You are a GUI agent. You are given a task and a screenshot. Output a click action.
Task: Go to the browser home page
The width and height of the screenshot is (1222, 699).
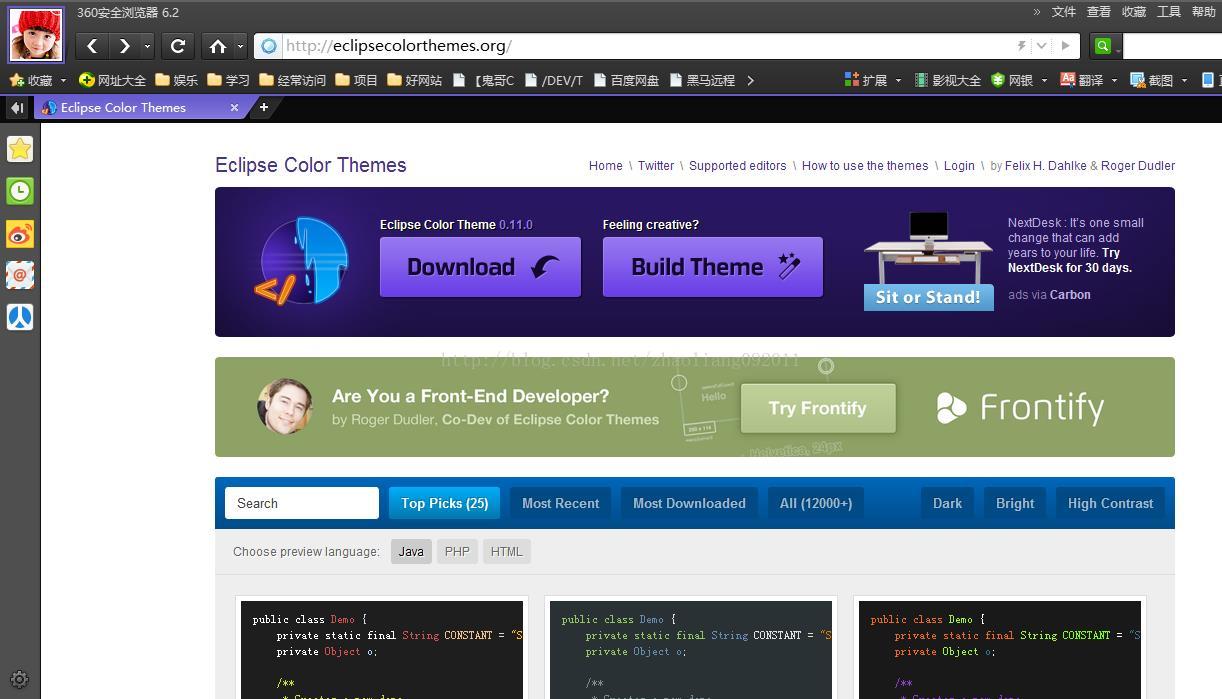coord(217,45)
